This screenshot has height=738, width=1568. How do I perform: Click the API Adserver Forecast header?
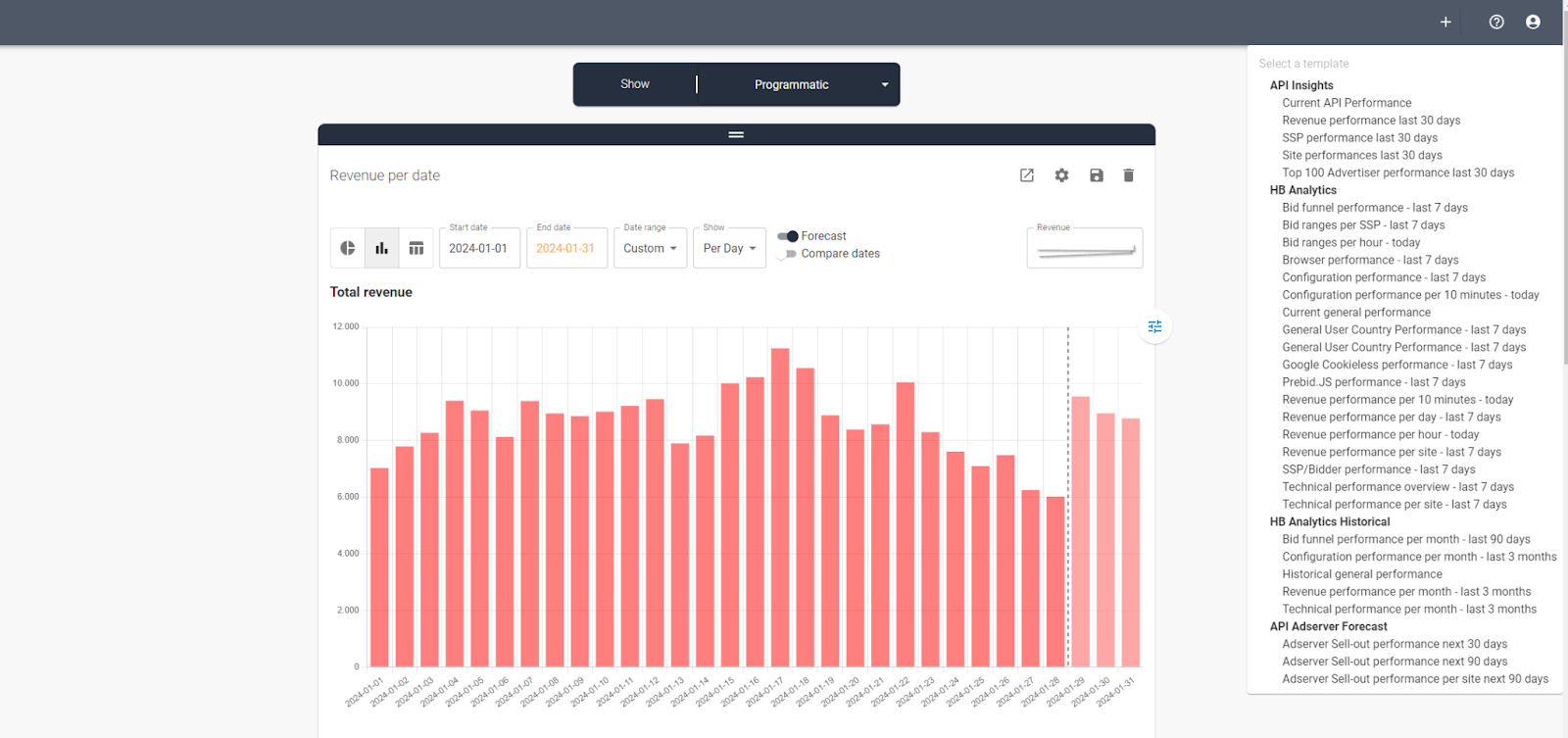click(x=1329, y=627)
